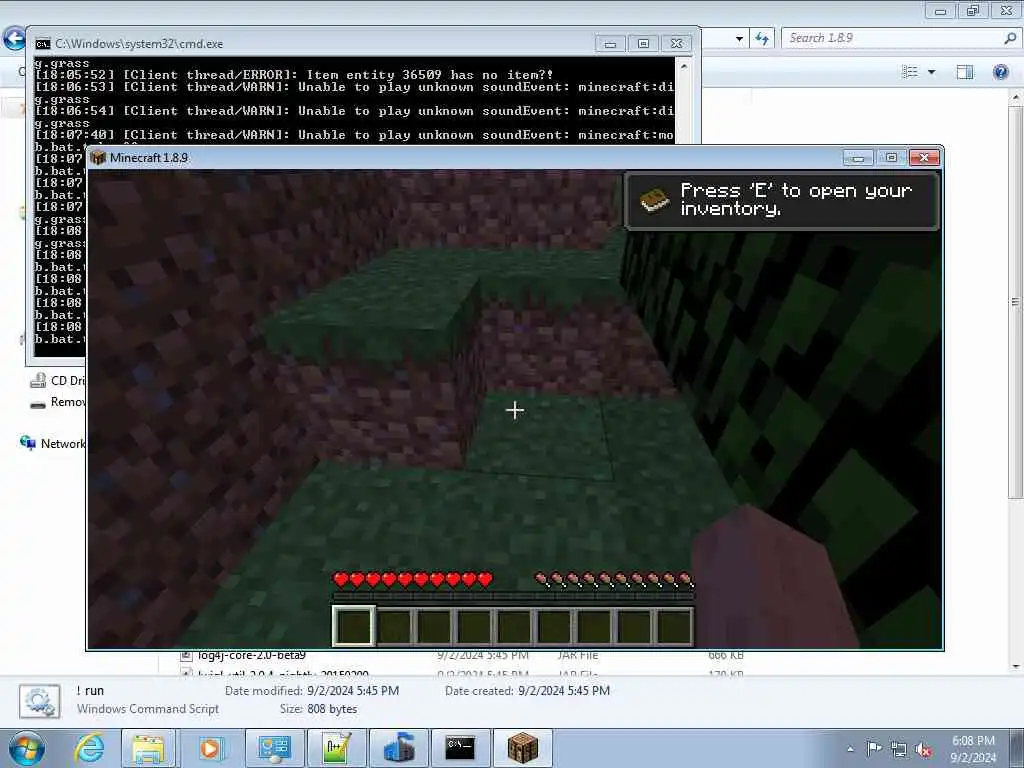Maximize the cmd.exe window
Viewport: 1024px width, 768px height.
(643, 44)
